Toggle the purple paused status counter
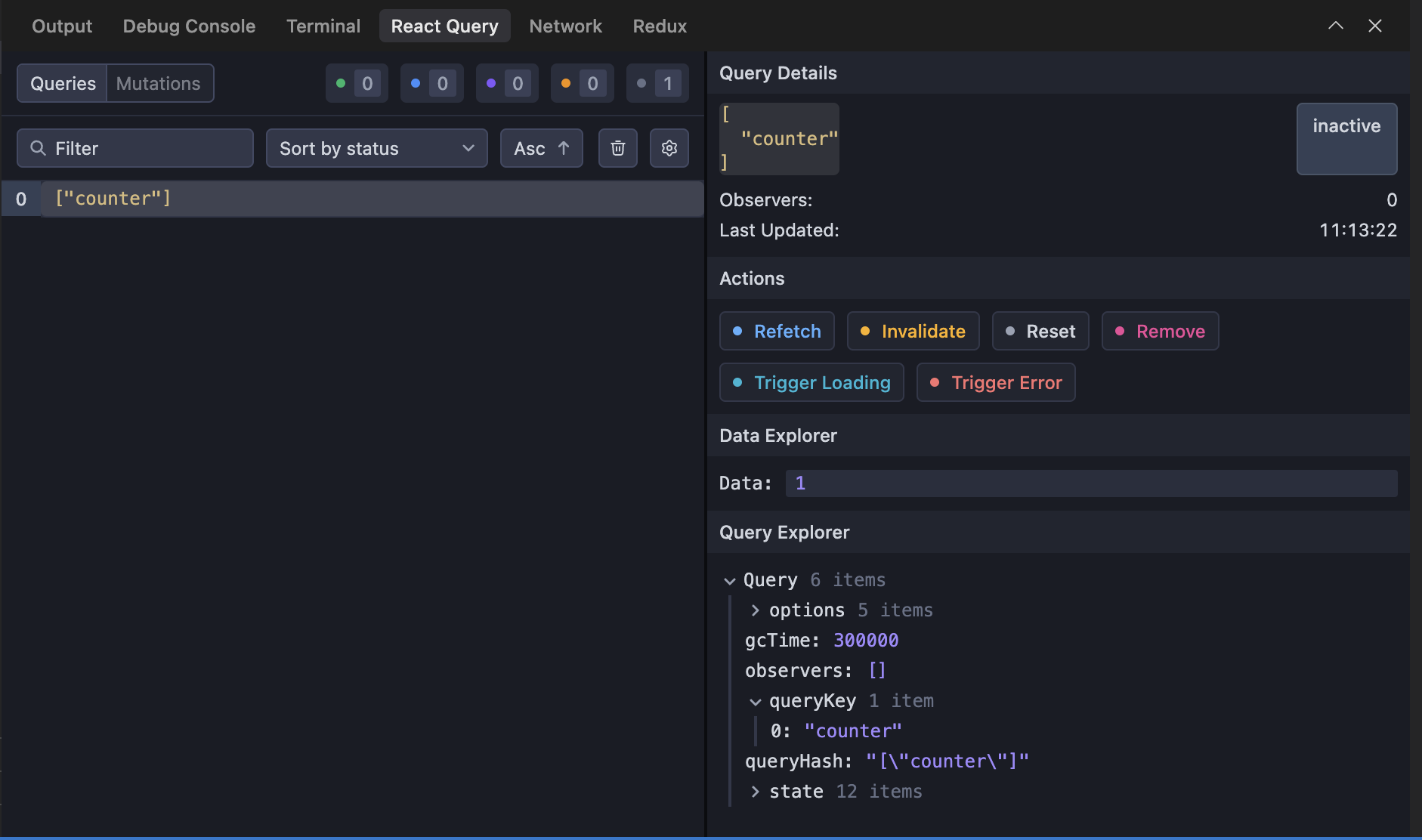 [506, 83]
